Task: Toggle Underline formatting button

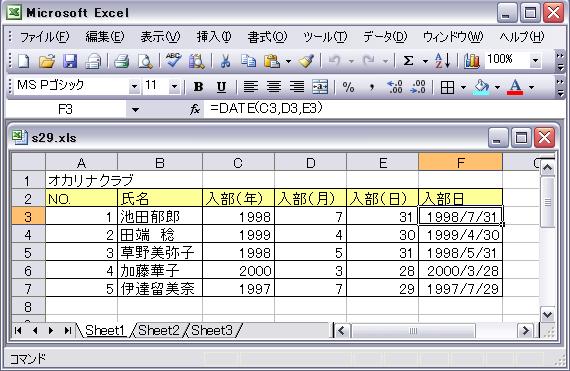Action: [221, 87]
